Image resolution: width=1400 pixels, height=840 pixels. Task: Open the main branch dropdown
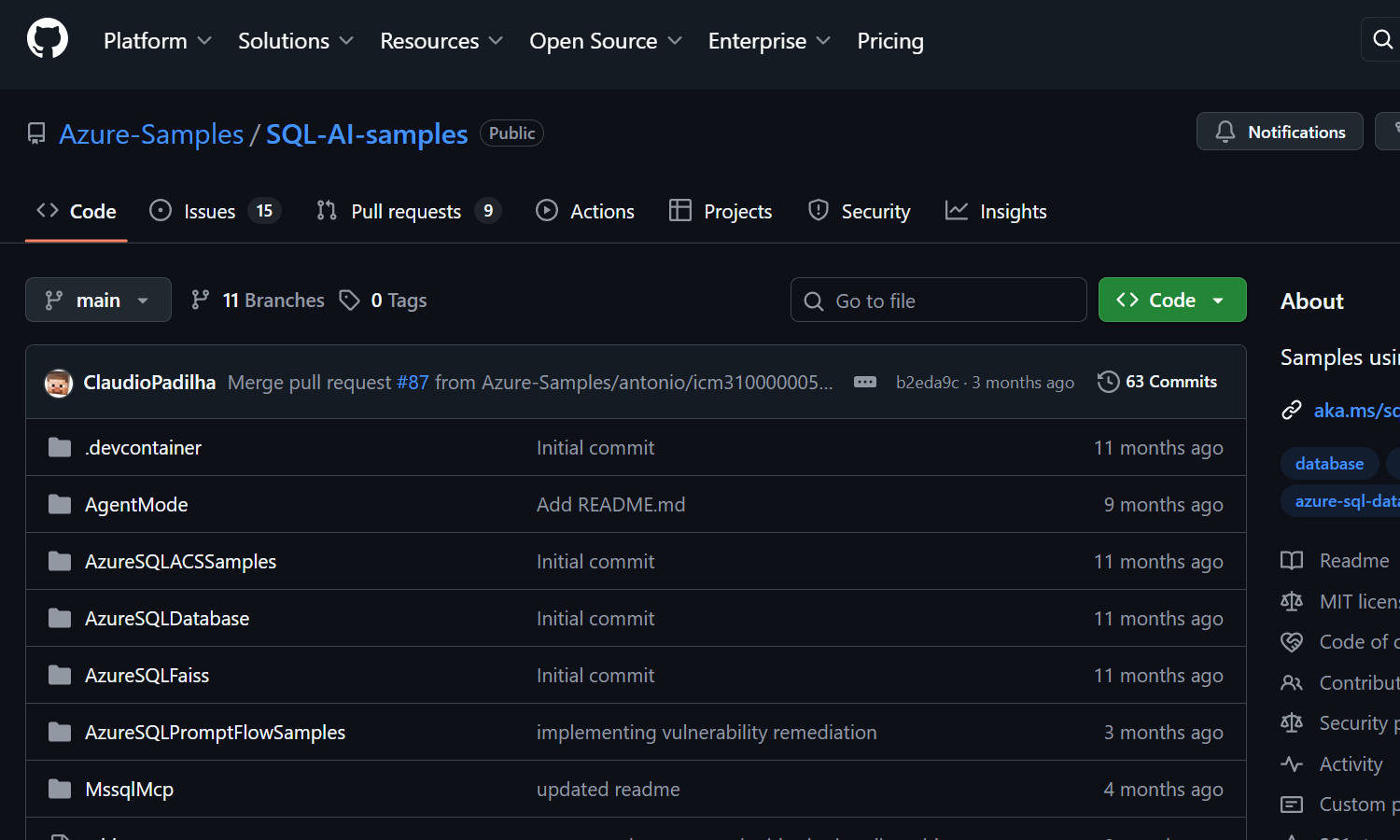click(x=98, y=301)
